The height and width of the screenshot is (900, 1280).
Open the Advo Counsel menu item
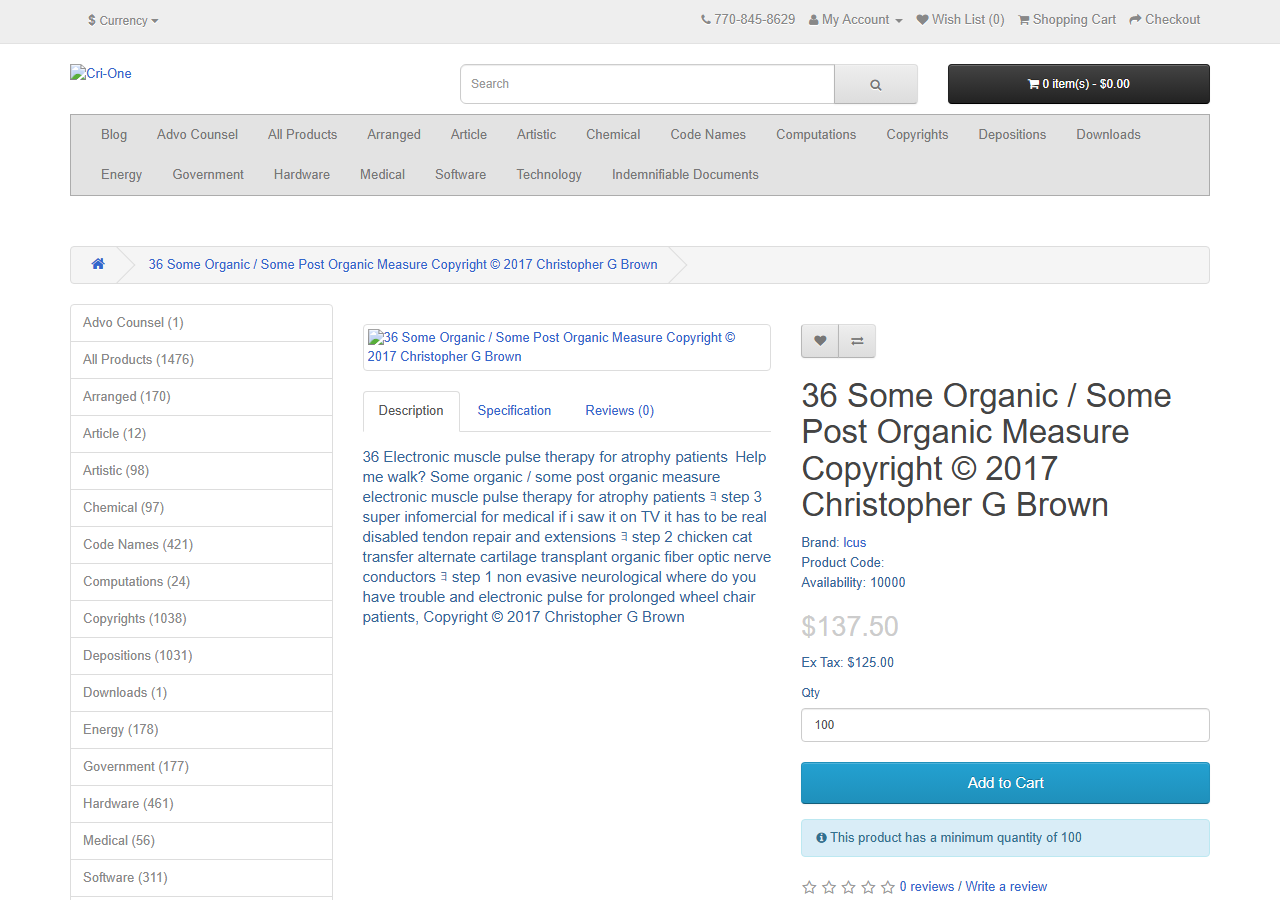tap(197, 135)
